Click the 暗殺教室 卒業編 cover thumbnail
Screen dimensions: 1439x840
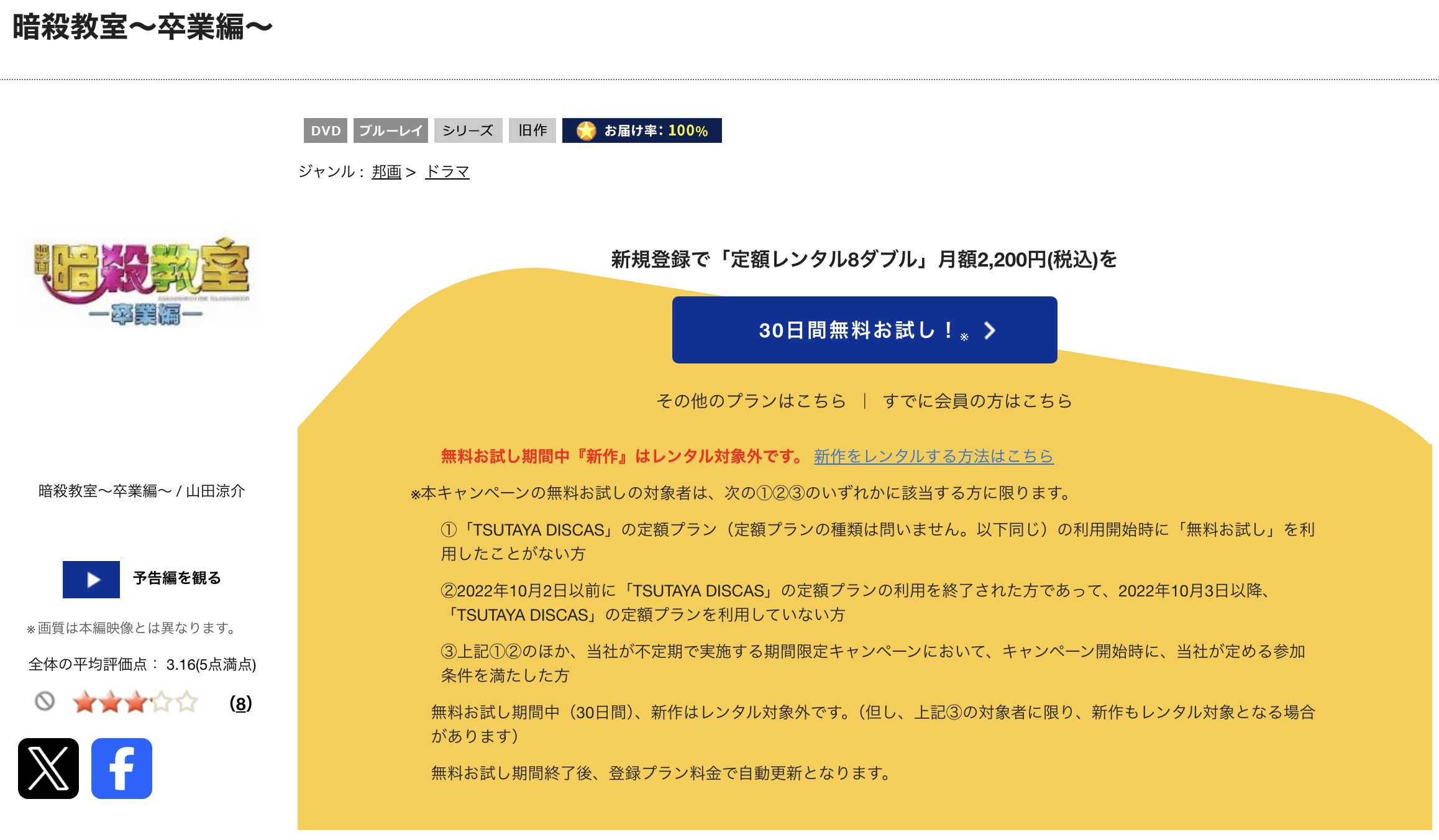tap(142, 281)
